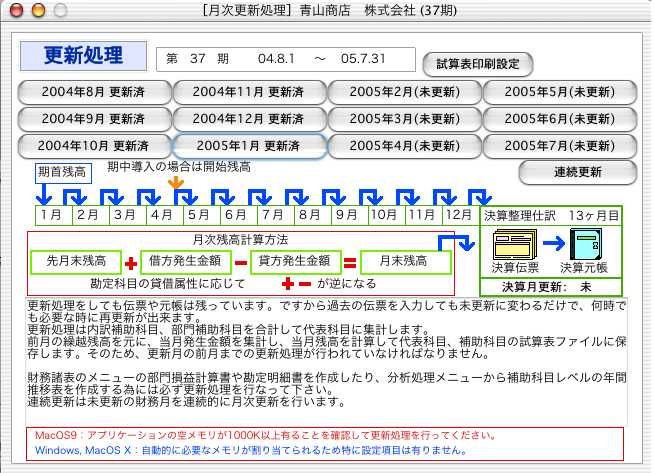
Task: Click the 決算伝票 voucher icon
Action: (515, 244)
